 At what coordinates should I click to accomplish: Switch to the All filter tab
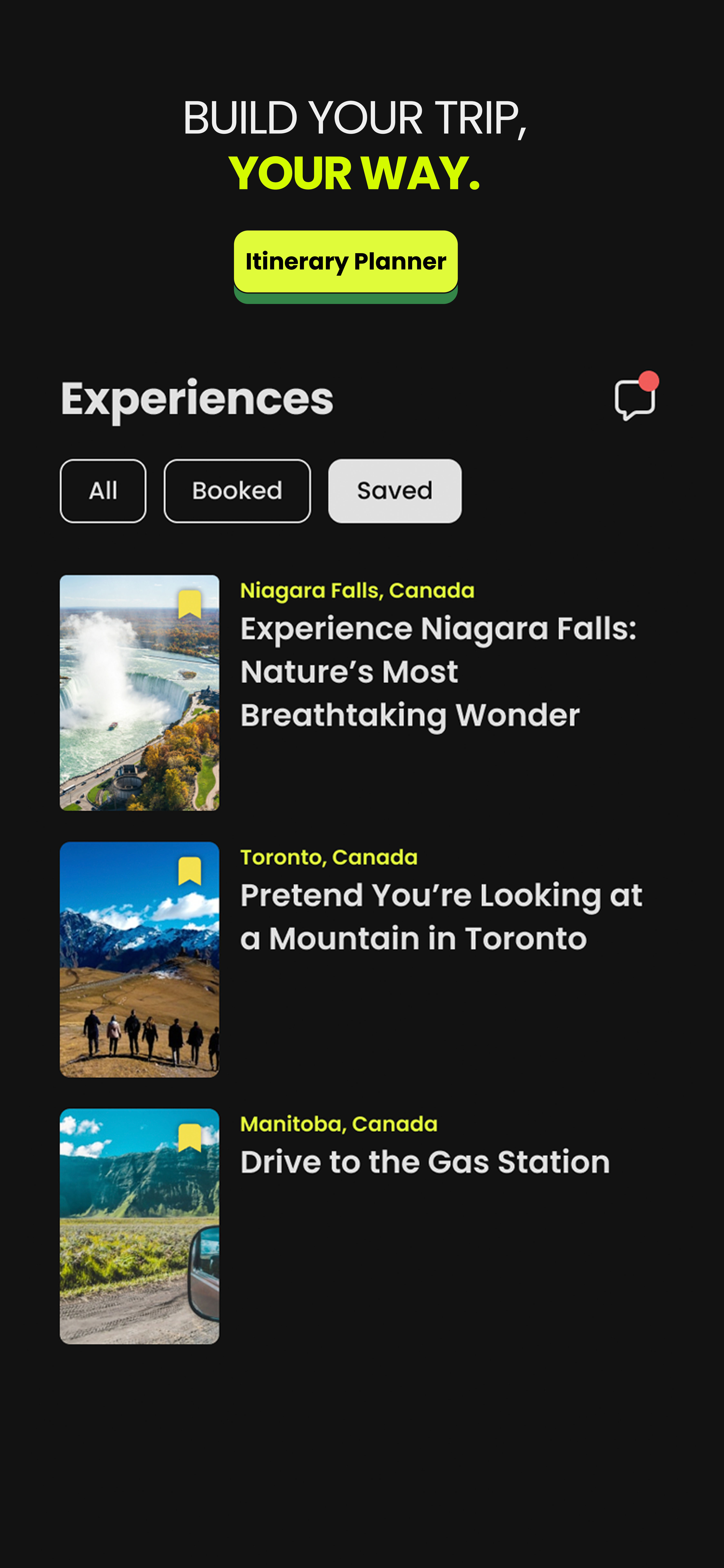[103, 491]
